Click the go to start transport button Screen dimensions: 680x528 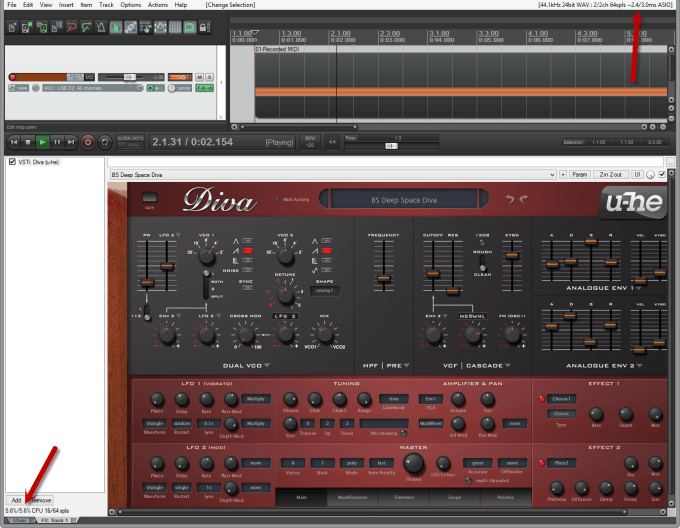(x=12, y=143)
